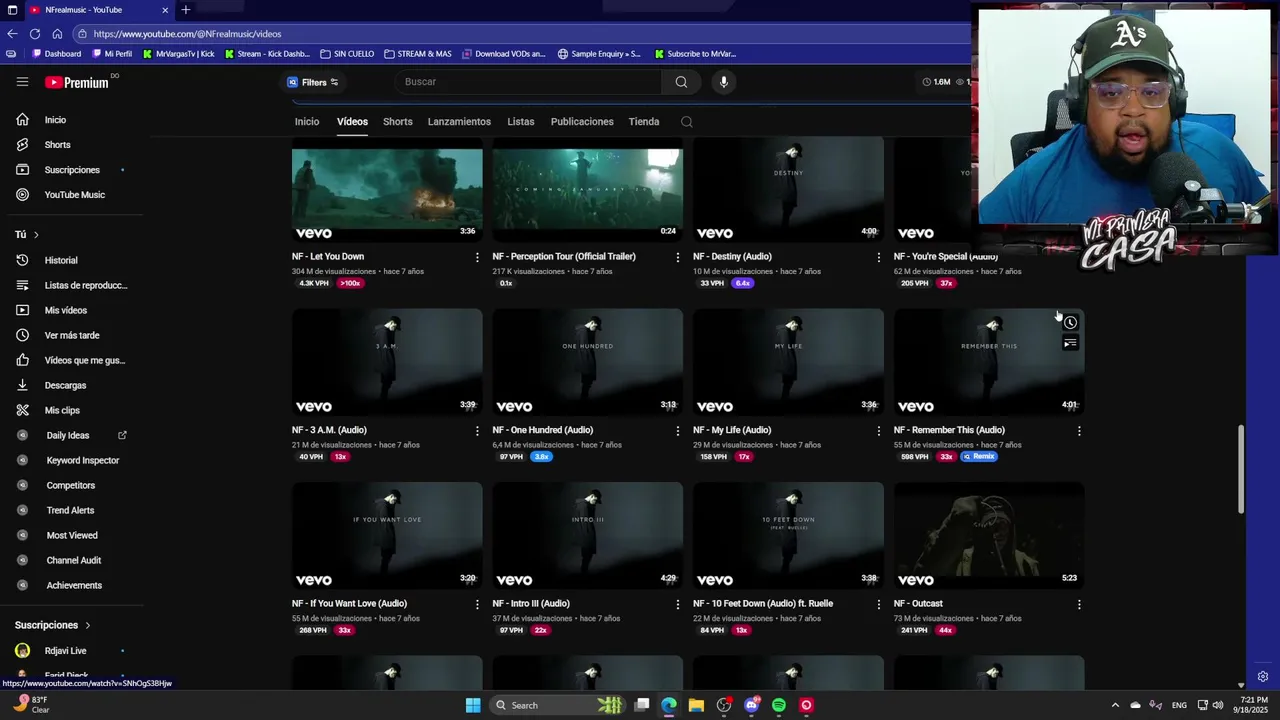The image size is (1280, 720).
Task: Open Vídeos que me gustan
Action: point(84,360)
